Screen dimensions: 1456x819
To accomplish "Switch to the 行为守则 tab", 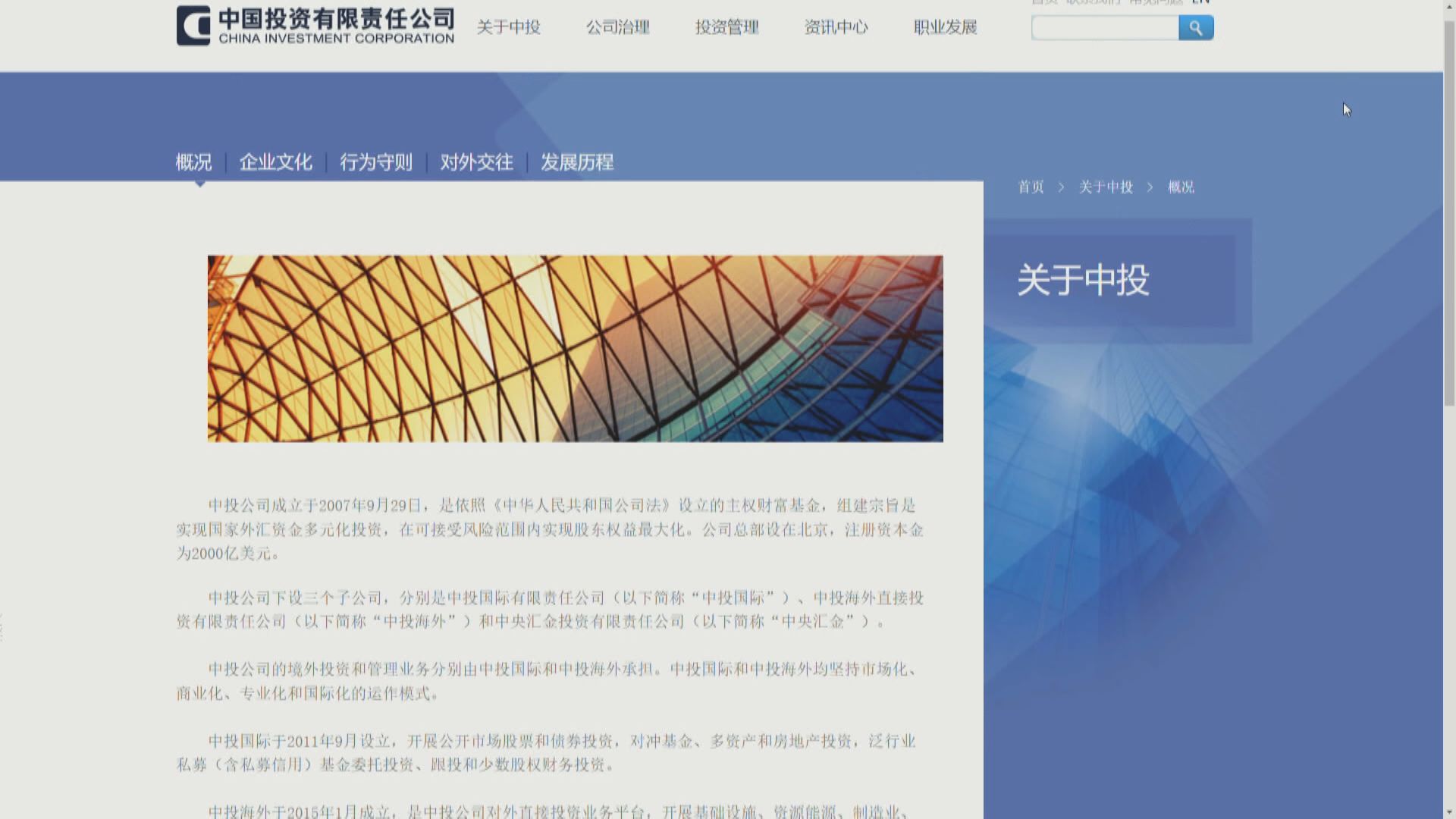I will (x=376, y=162).
